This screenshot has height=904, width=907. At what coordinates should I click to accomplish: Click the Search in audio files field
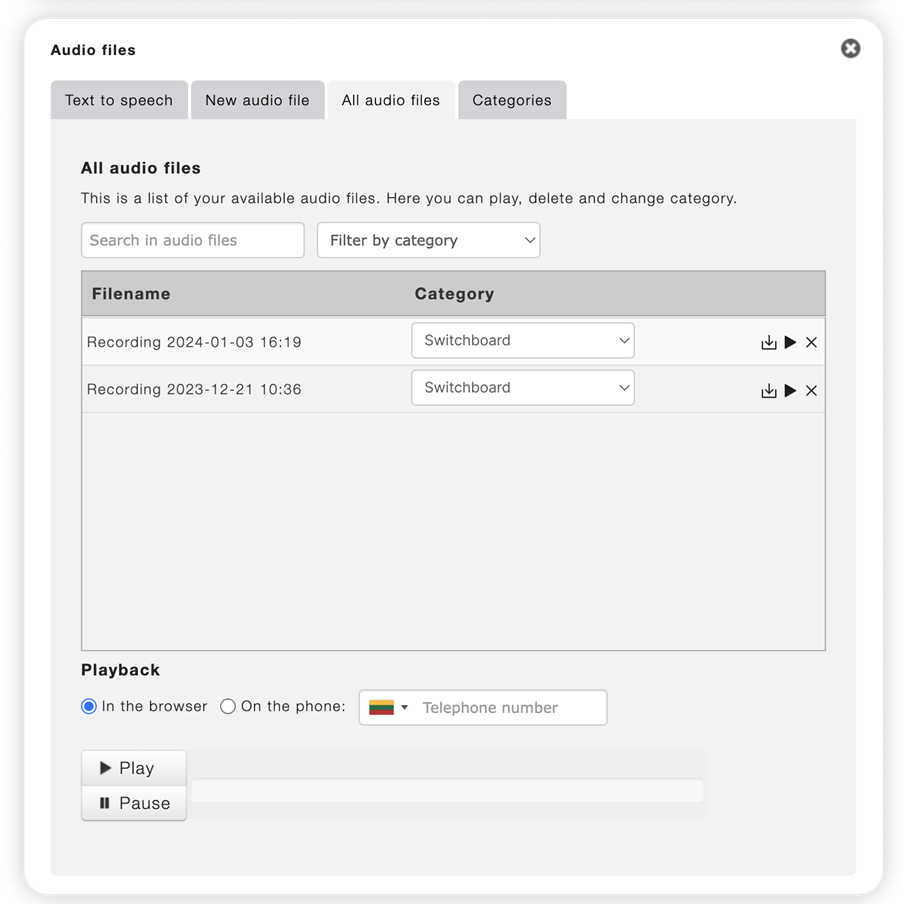tap(192, 240)
